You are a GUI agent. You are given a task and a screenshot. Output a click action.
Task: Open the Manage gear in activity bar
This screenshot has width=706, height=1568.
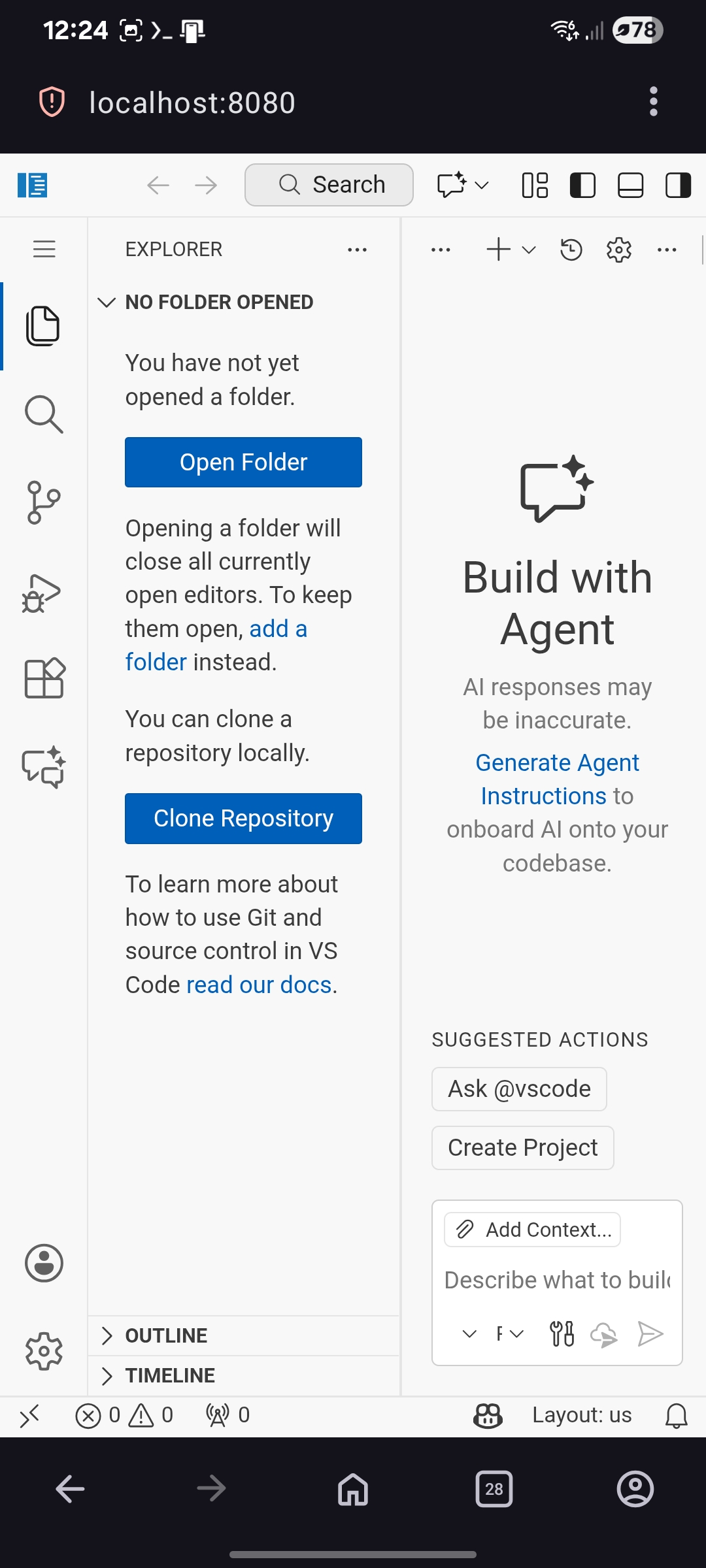click(x=43, y=1350)
